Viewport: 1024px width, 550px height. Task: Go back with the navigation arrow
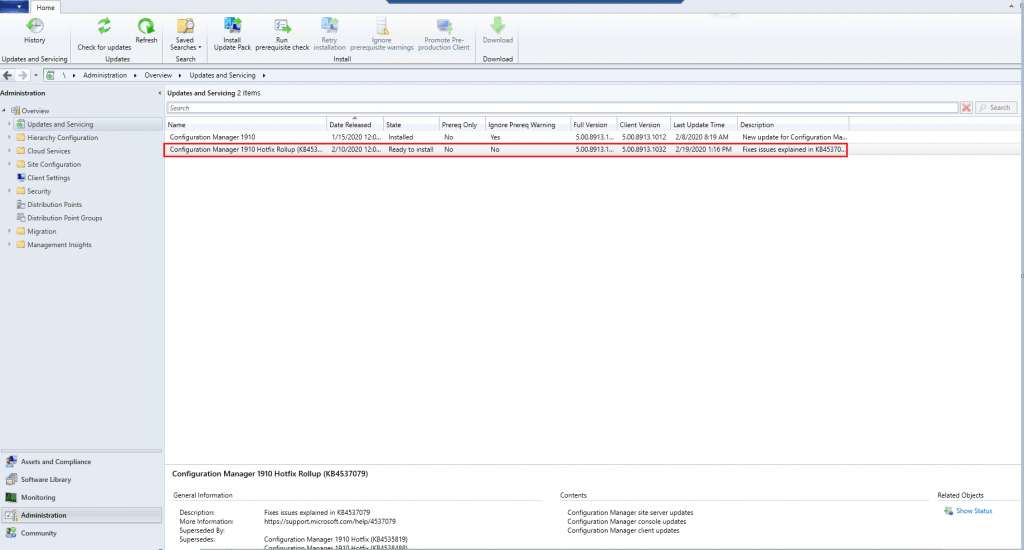[8, 75]
